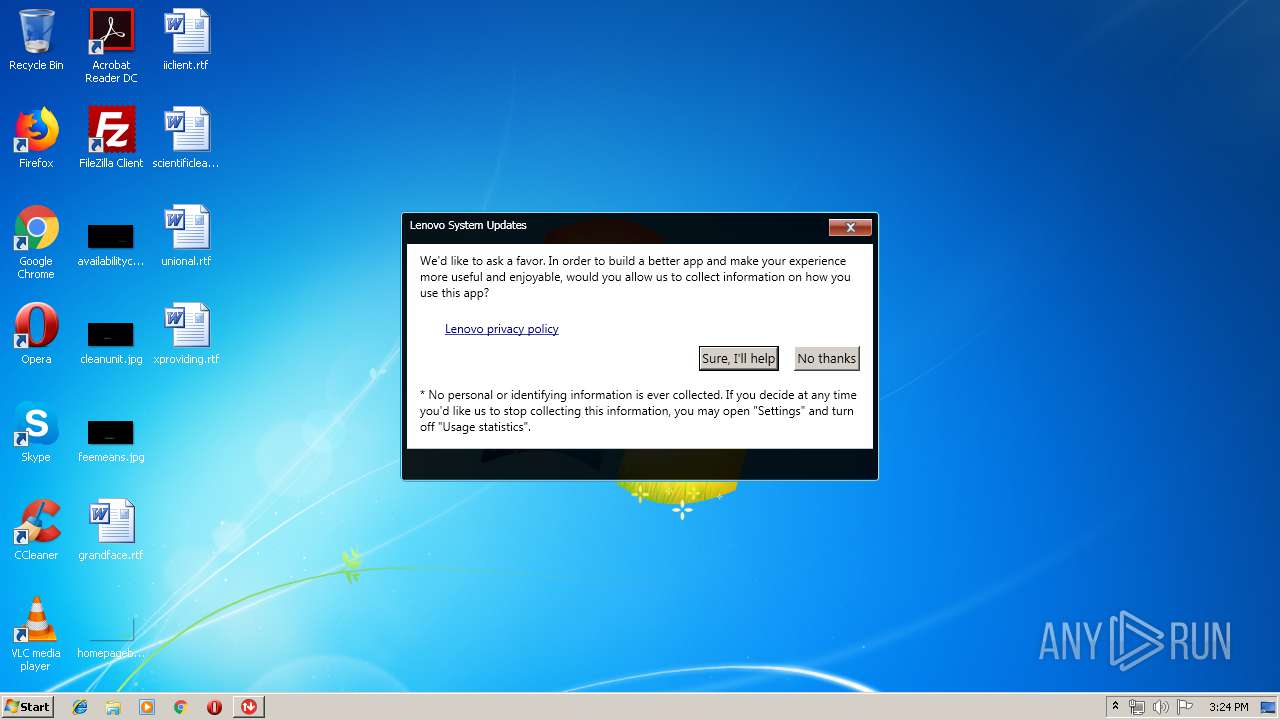Open the Lenovo privacy policy link
The height and width of the screenshot is (720, 1280).
501,329
